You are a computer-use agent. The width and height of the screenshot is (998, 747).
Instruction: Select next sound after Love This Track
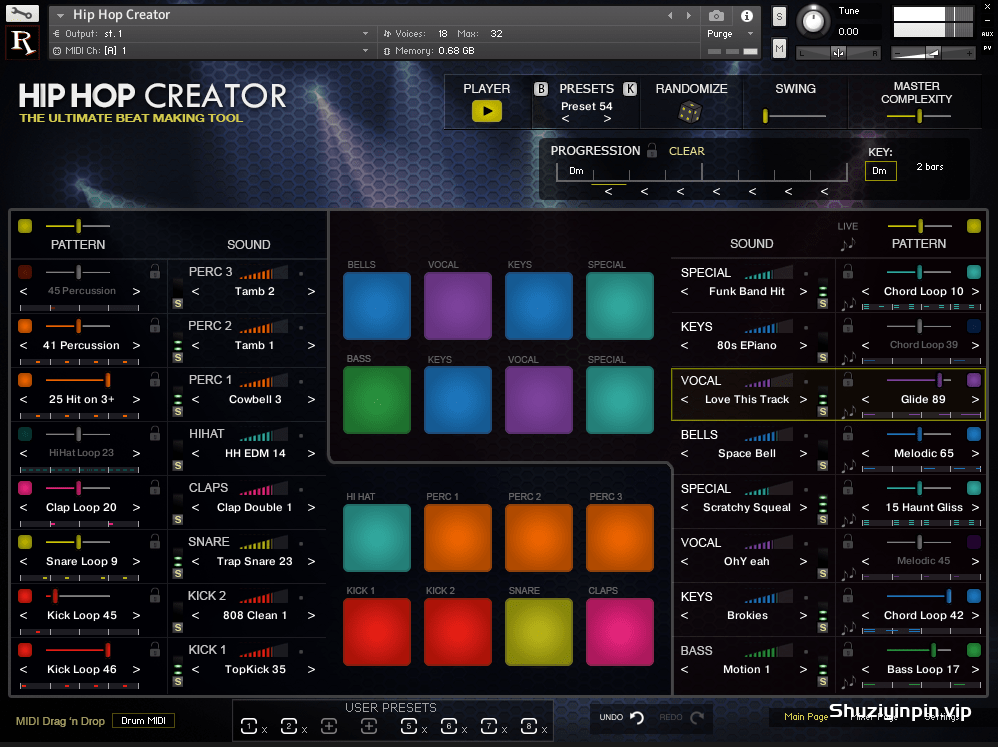tap(803, 400)
